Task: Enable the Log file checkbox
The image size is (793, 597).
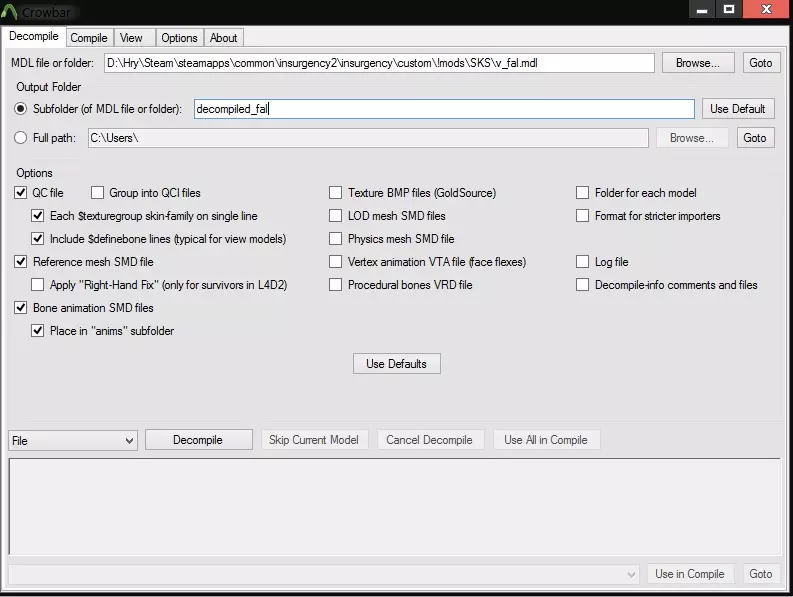Action: pyautogui.click(x=583, y=262)
